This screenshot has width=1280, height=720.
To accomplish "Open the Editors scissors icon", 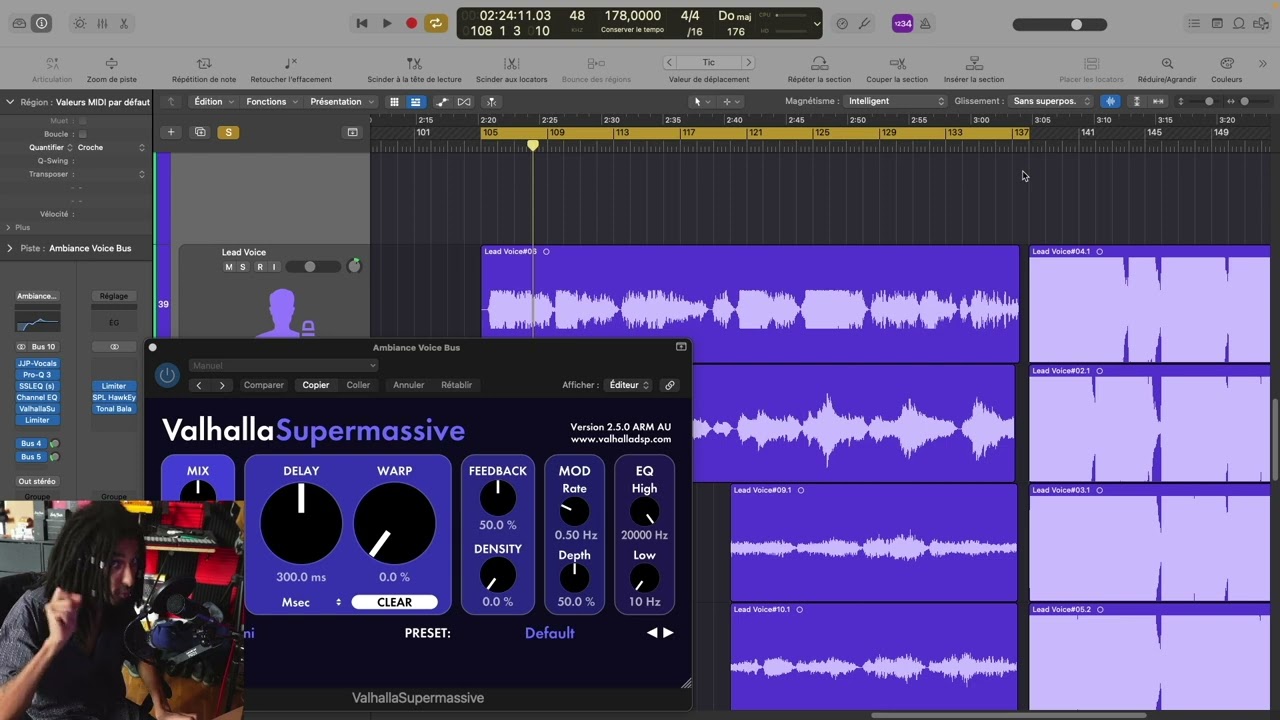I will tap(124, 23).
